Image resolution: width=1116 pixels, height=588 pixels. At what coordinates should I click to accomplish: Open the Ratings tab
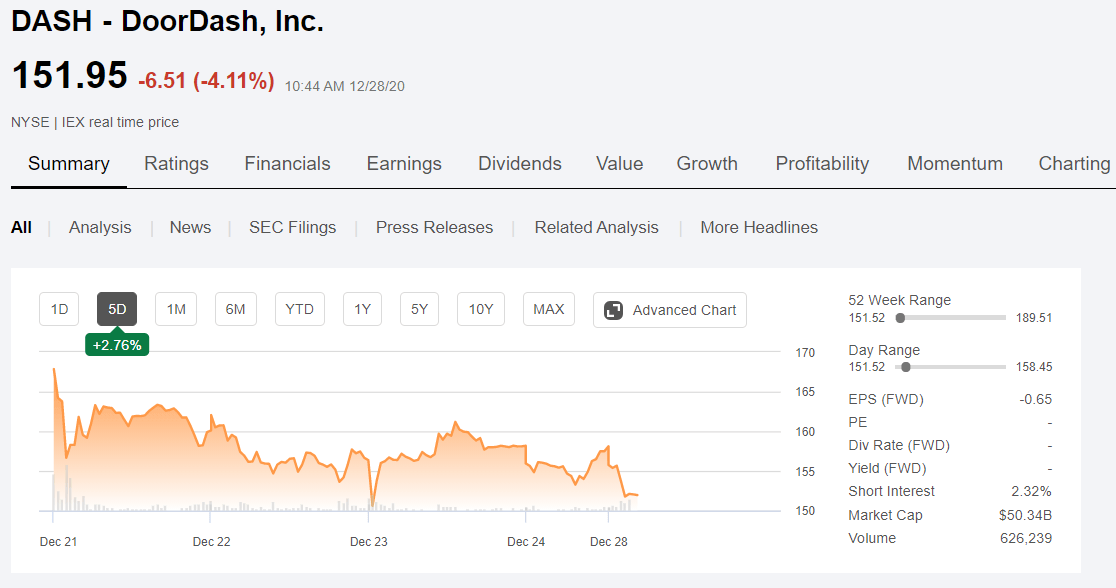(177, 164)
